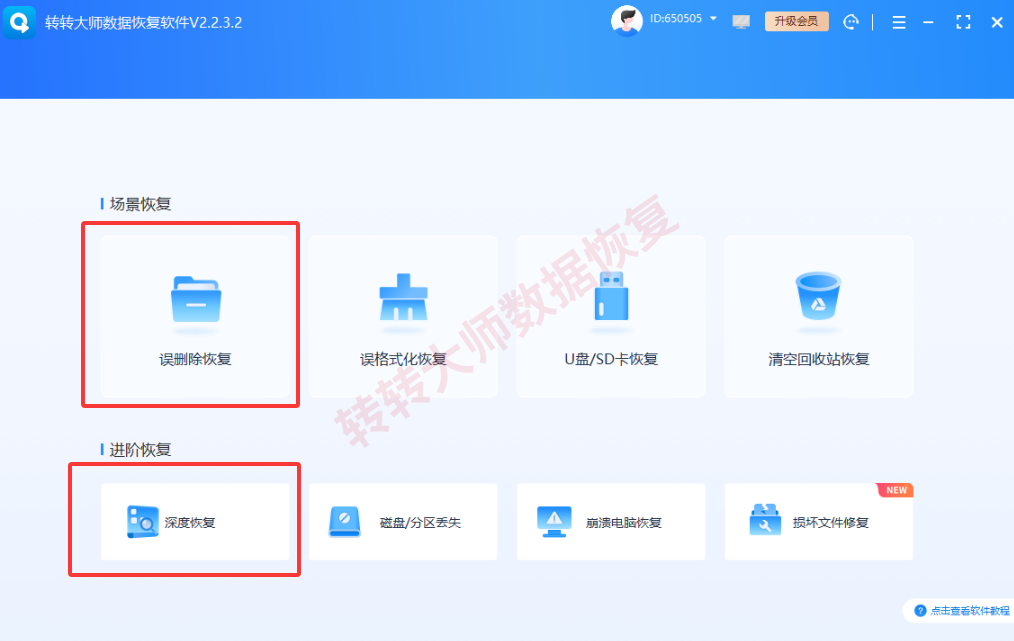
Task: Open 点击查看软件教程 tutorial link
Action: pos(969,611)
